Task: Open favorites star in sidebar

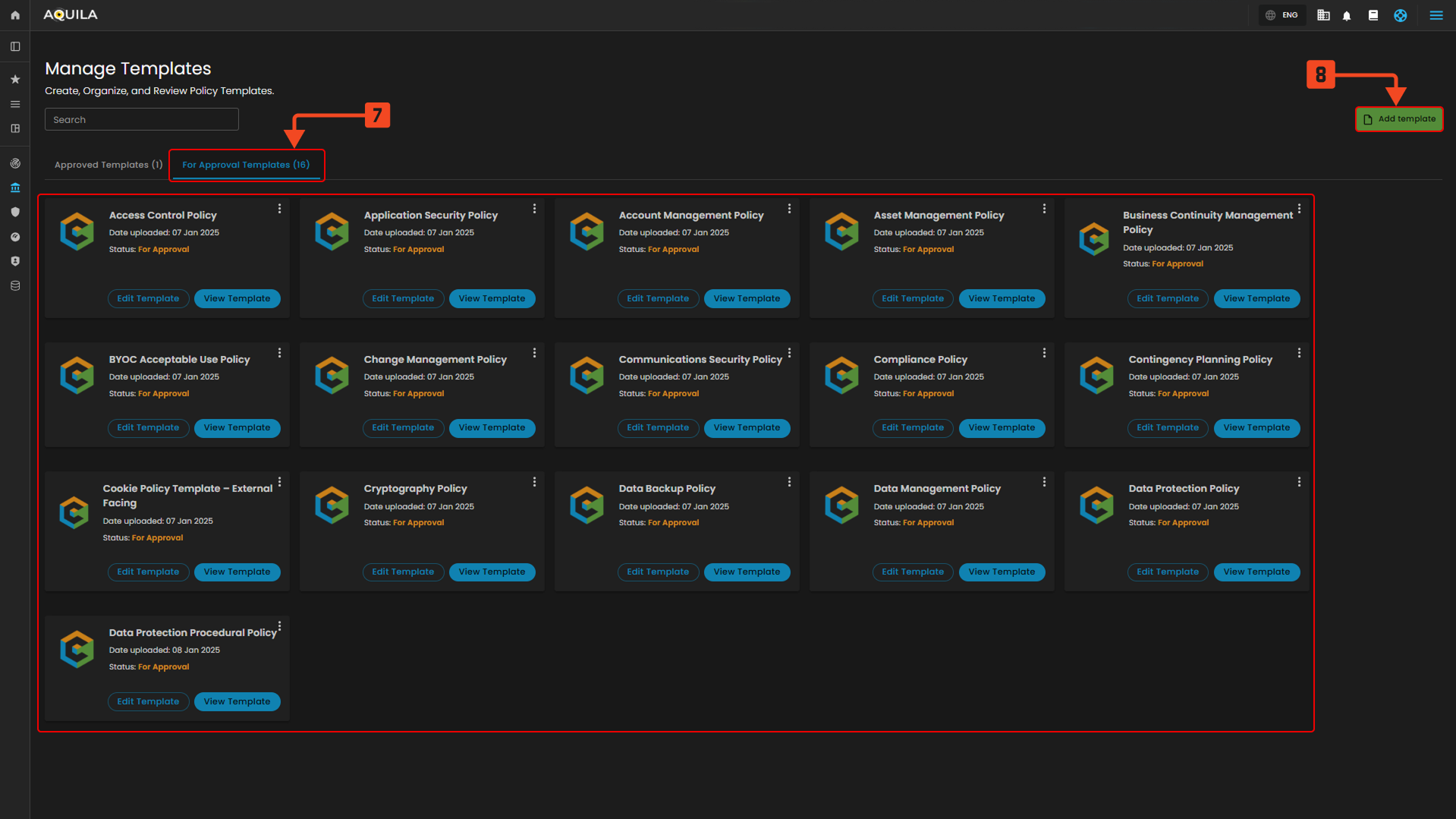Action: 15,80
